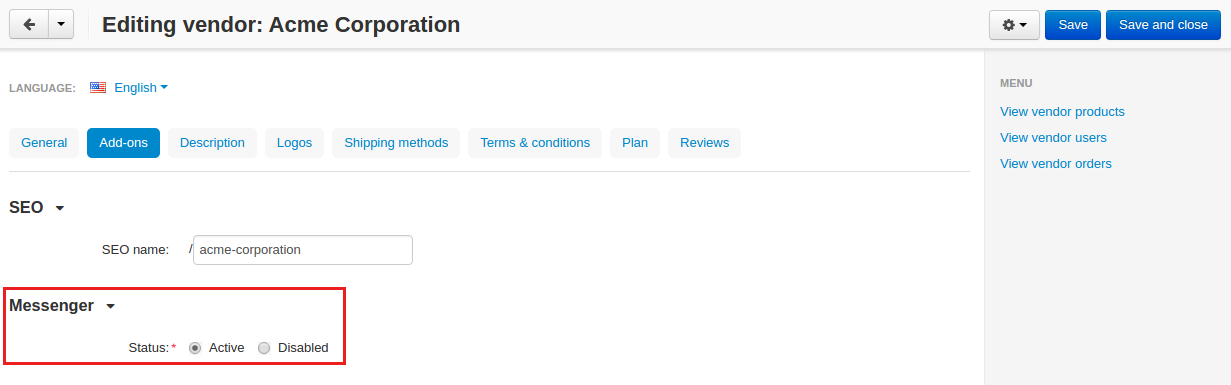Screen dimensions: 1231x385
Task: Click the SEO name input field
Action: coord(303,250)
